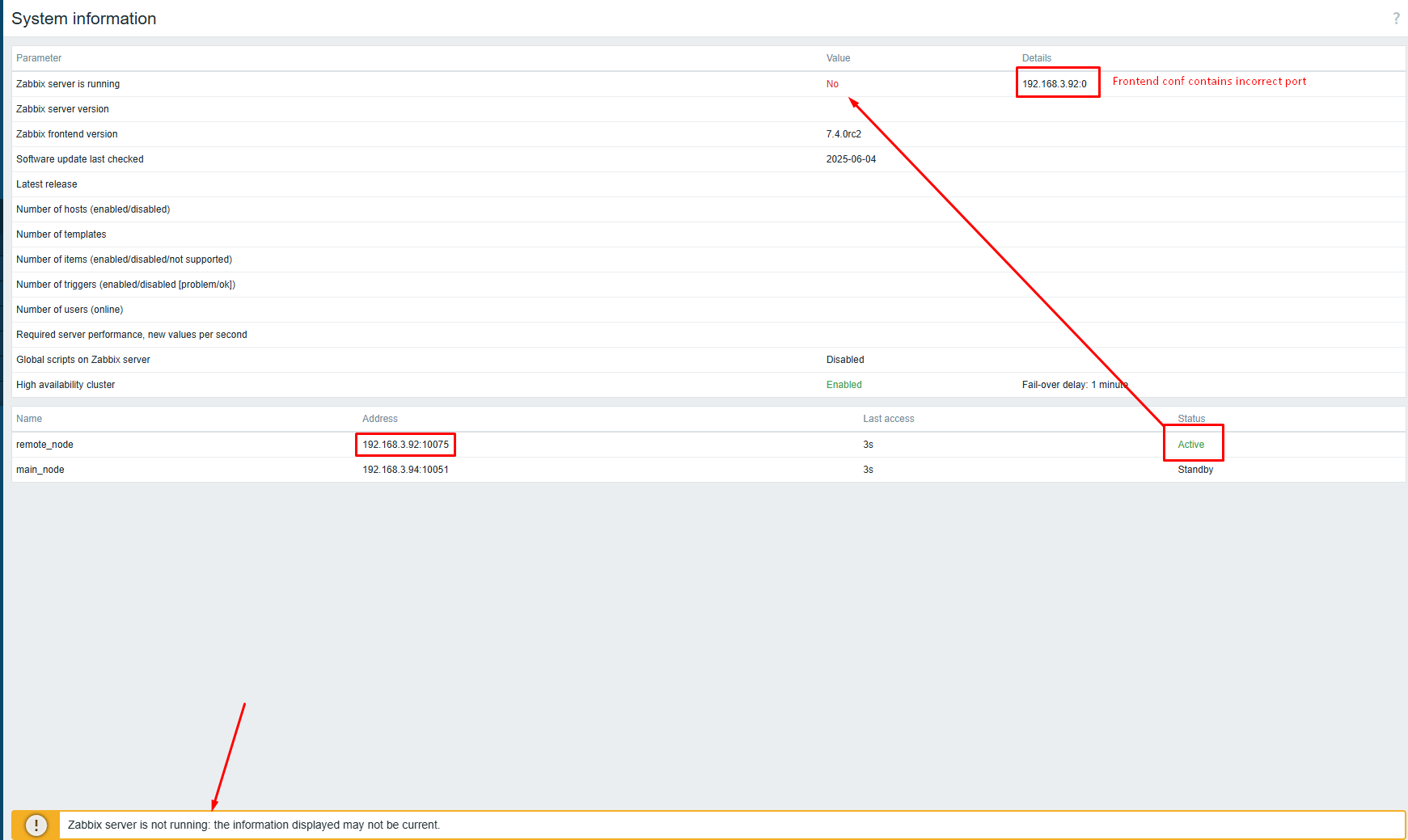Select 'Software update last checked' label
1408x840 pixels.
point(80,159)
